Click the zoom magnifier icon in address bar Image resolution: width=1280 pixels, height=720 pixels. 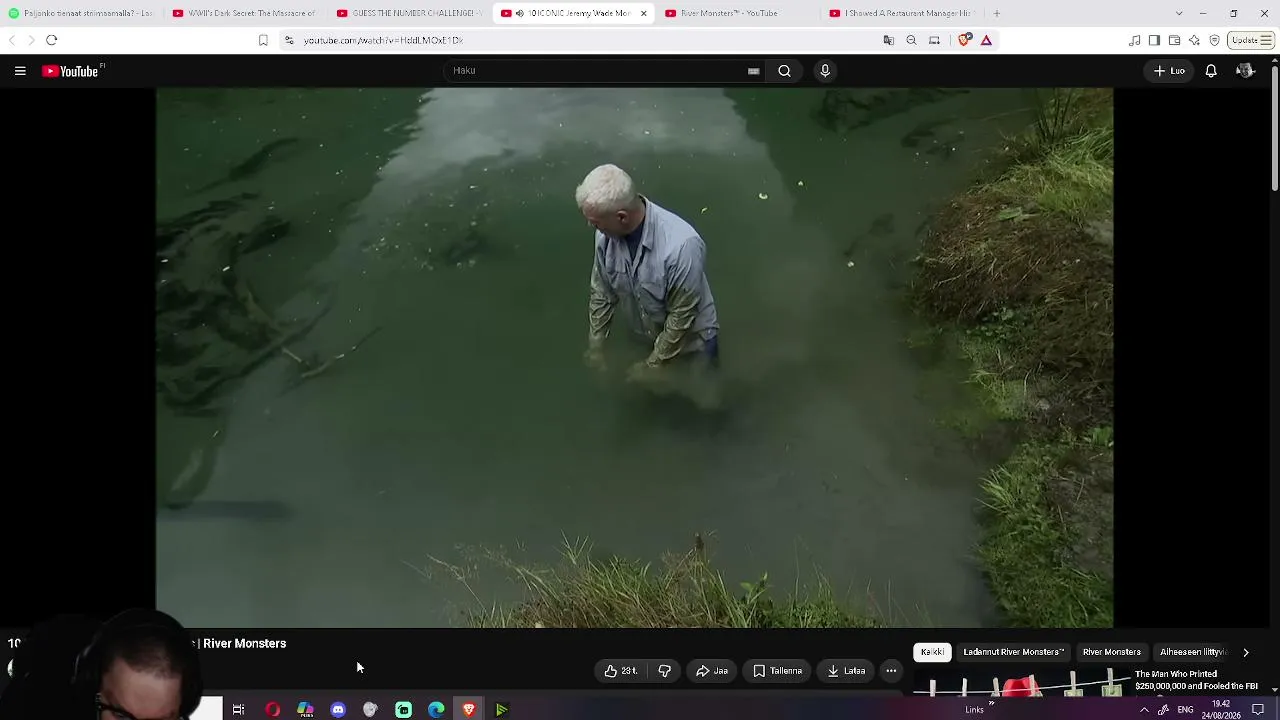click(911, 40)
